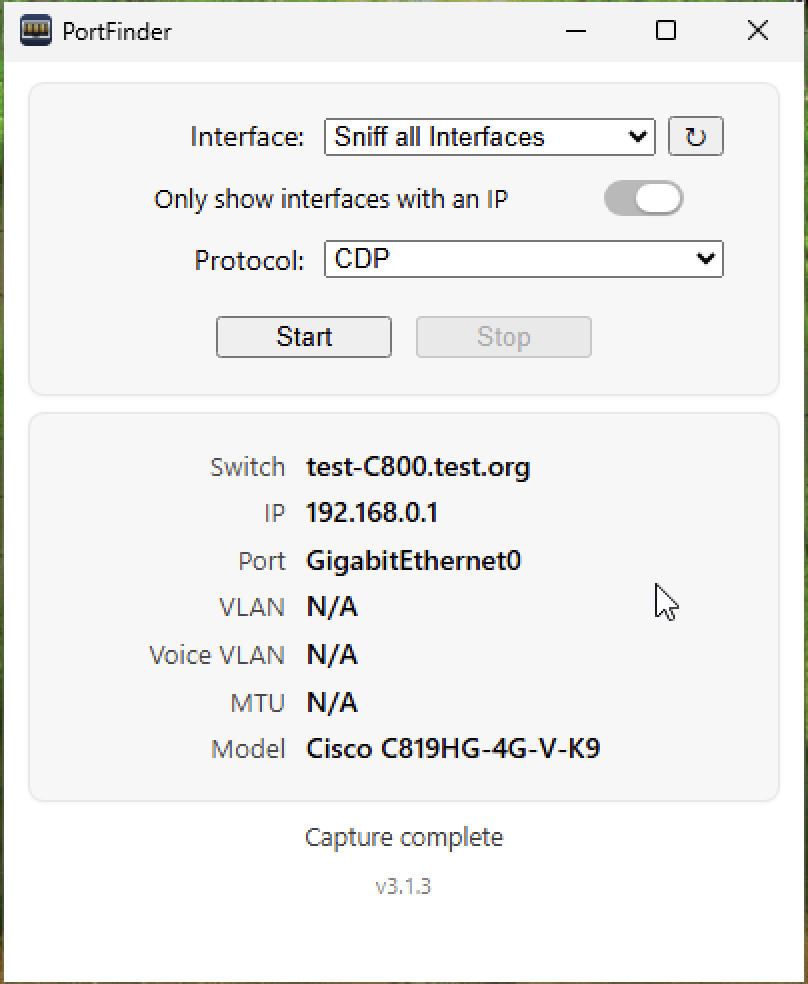Disable the 'Only show interfaces with an IP' toggle
The height and width of the screenshot is (984, 808).
pyautogui.click(x=643, y=198)
